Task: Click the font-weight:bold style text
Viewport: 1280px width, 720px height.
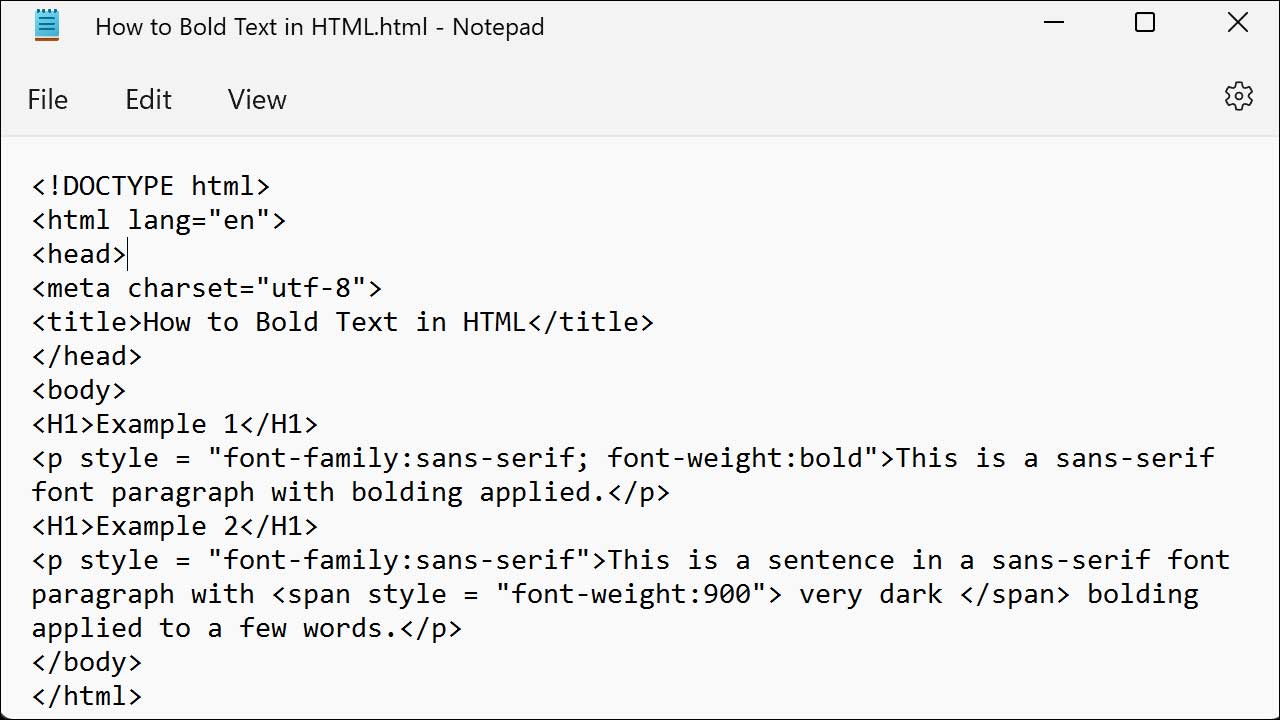Action: coord(735,458)
